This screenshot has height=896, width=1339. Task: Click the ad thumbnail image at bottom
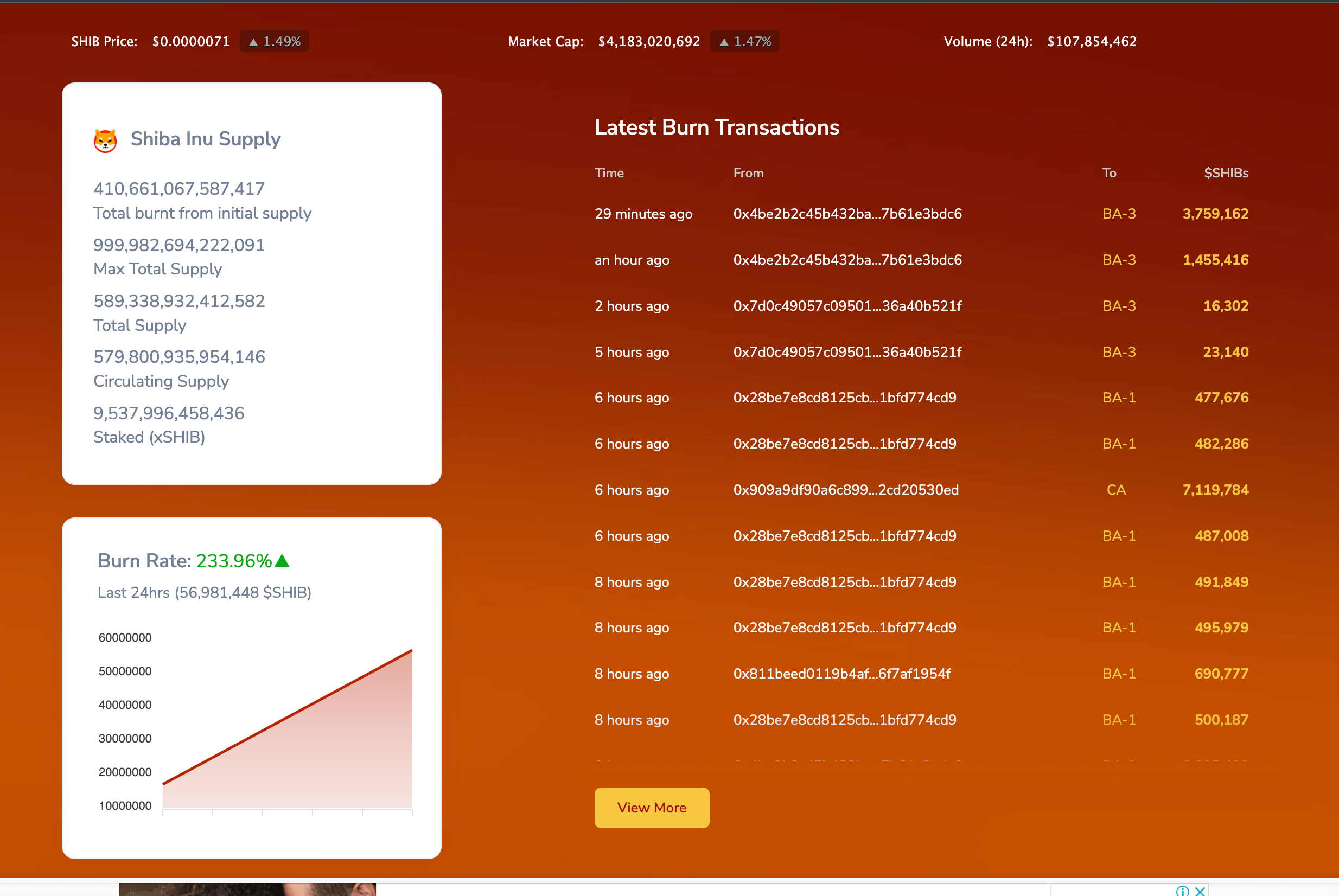247,889
